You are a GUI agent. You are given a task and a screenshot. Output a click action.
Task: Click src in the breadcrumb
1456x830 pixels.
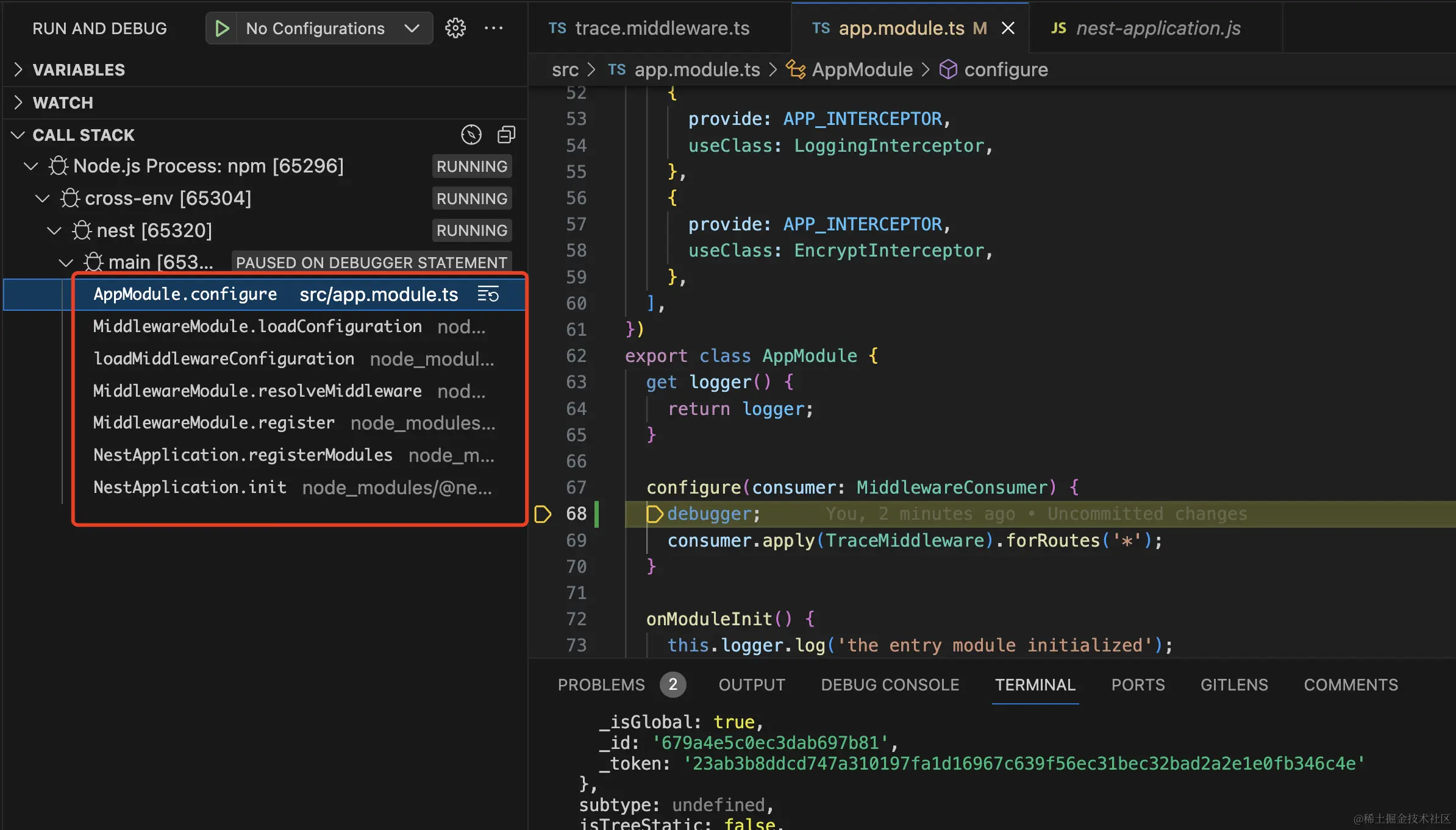click(x=565, y=69)
